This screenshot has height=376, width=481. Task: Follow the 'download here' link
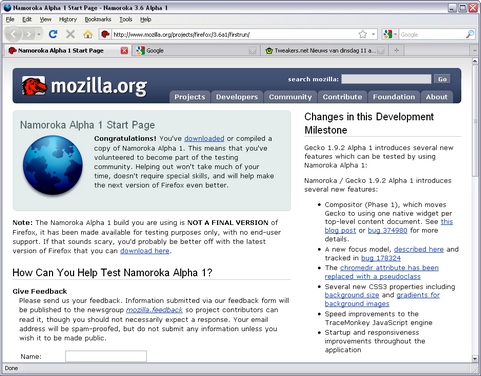pos(145,251)
